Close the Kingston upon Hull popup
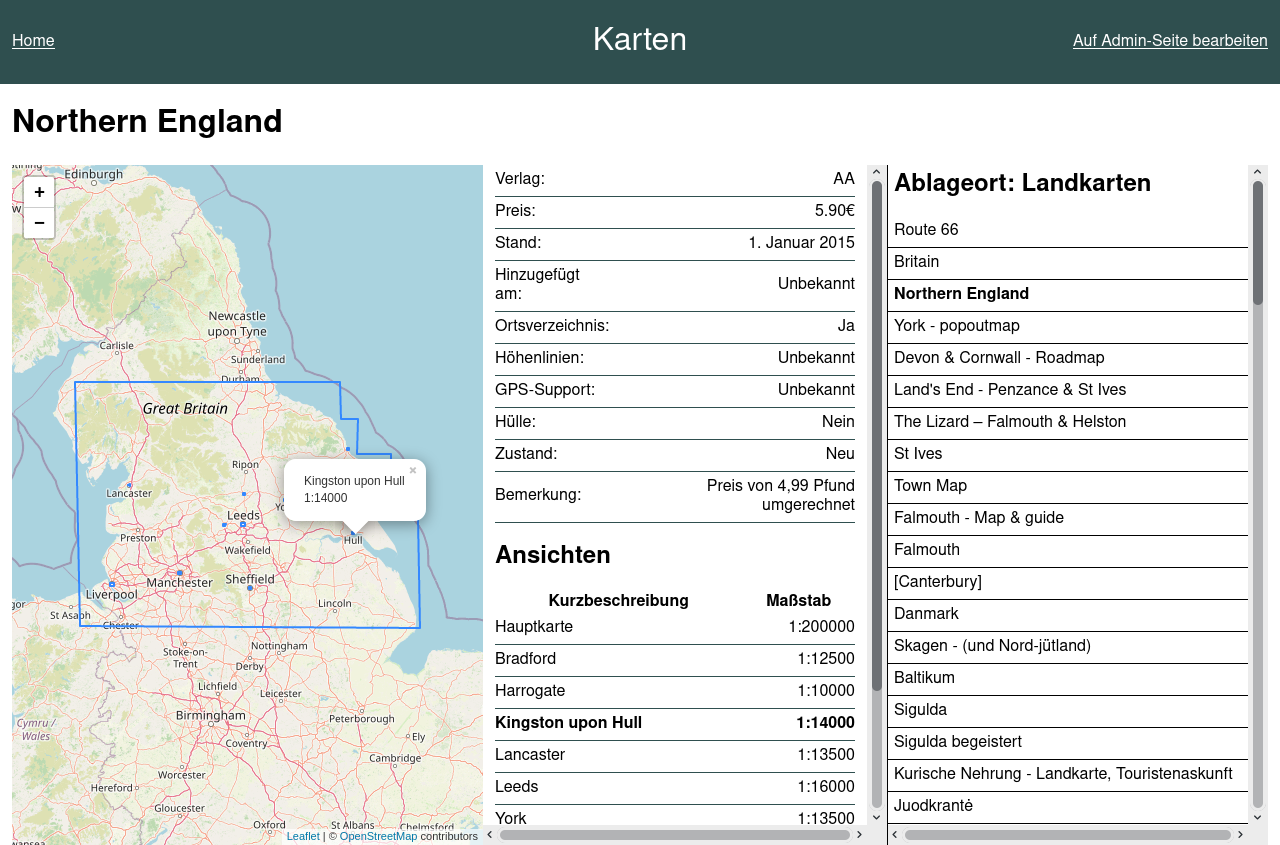The image size is (1280, 845). pyautogui.click(x=413, y=470)
